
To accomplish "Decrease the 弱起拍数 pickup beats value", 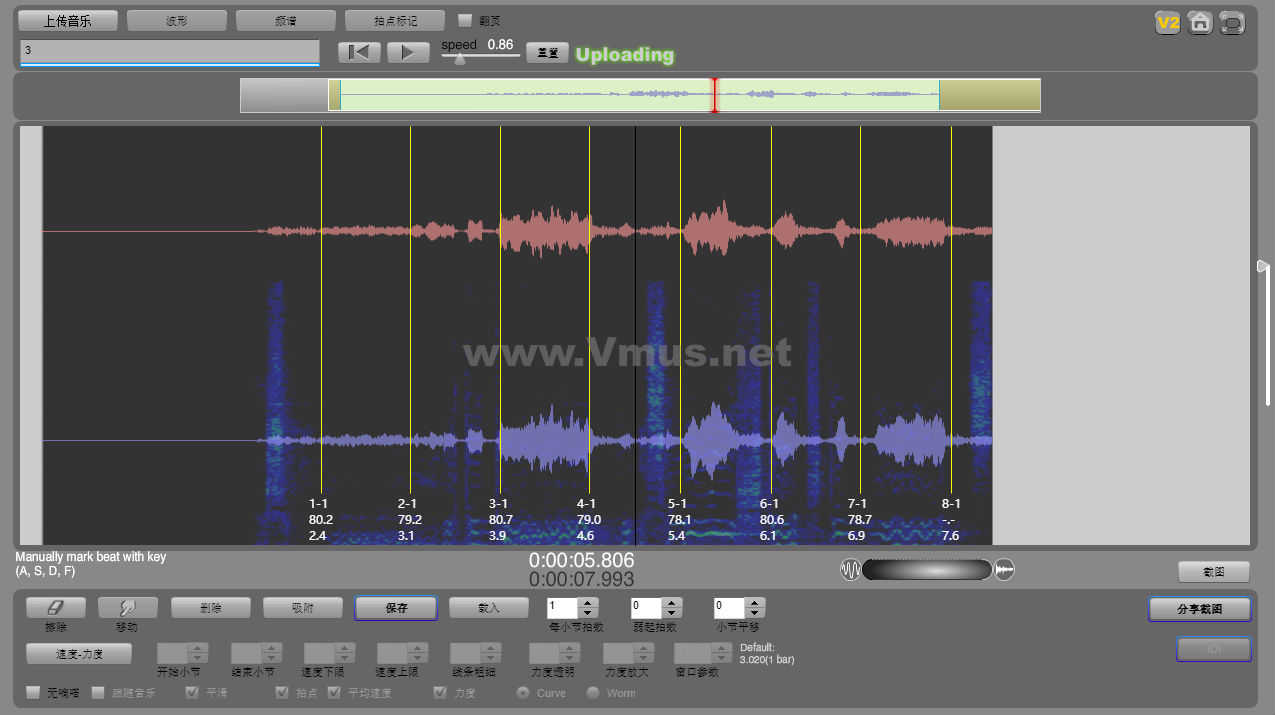I will pos(672,612).
